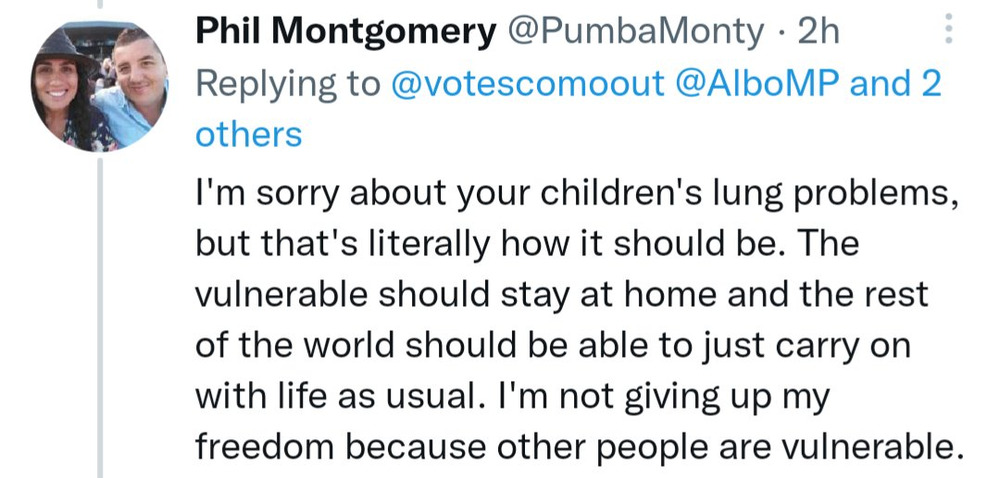Visit the @votescomoout mention
Image resolution: width=1000 pixels, height=478 pixels.
[527, 84]
